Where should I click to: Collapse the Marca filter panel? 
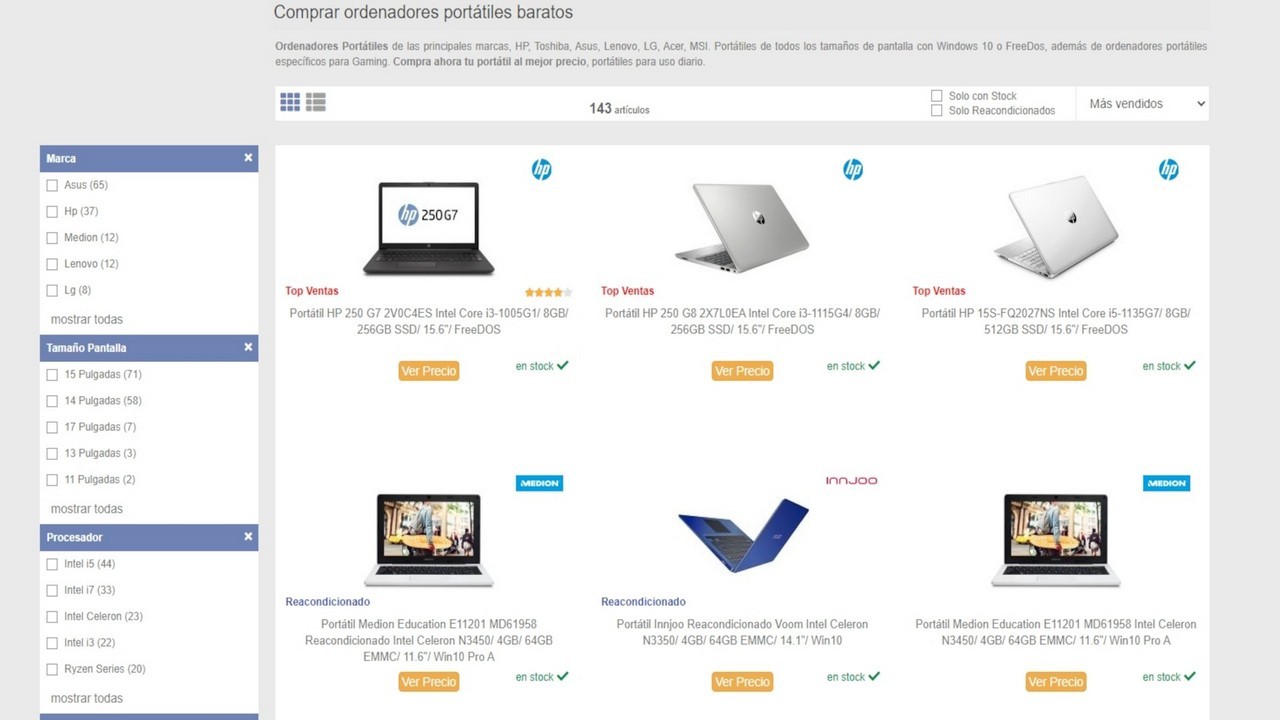tap(248, 158)
